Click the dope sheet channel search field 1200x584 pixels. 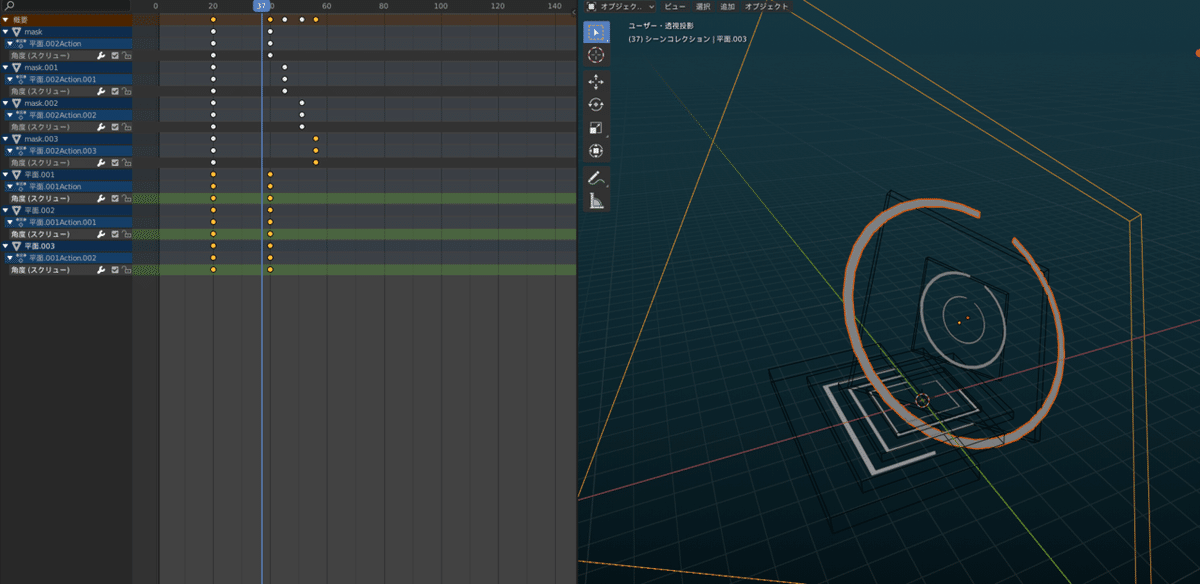tap(66, 6)
